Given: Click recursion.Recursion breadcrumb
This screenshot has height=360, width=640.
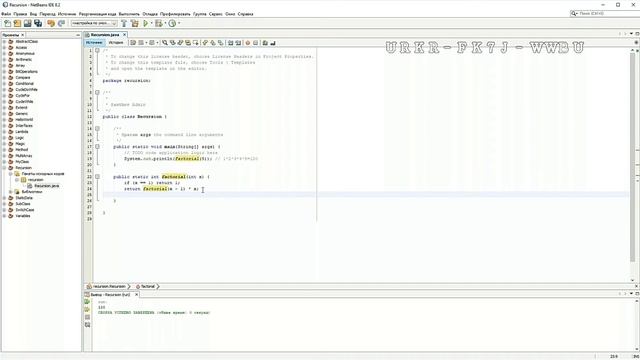Looking at the screenshot, I should [109, 287].
